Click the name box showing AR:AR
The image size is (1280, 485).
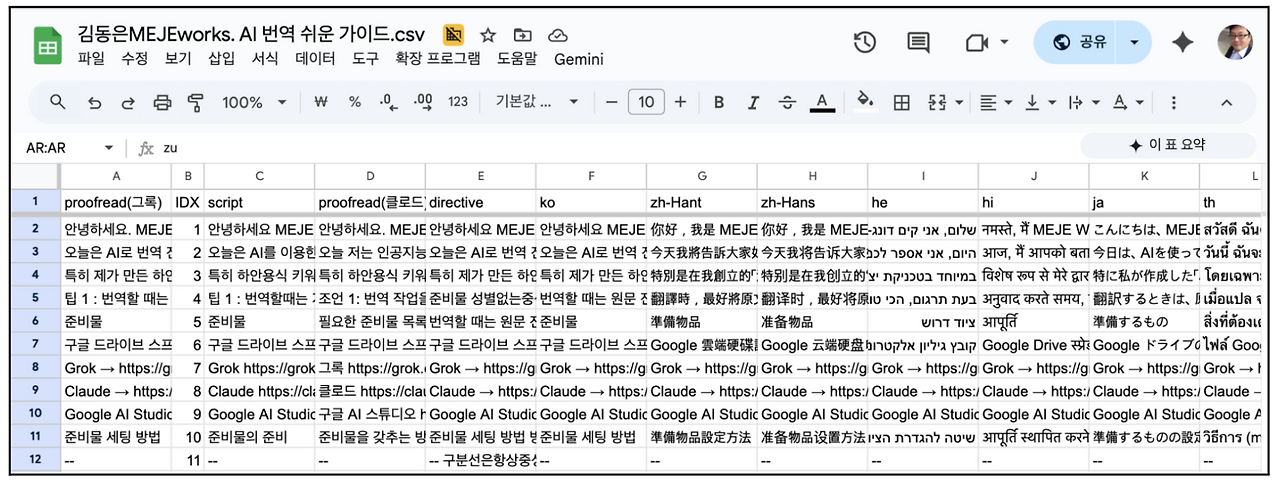pos(70,147)
